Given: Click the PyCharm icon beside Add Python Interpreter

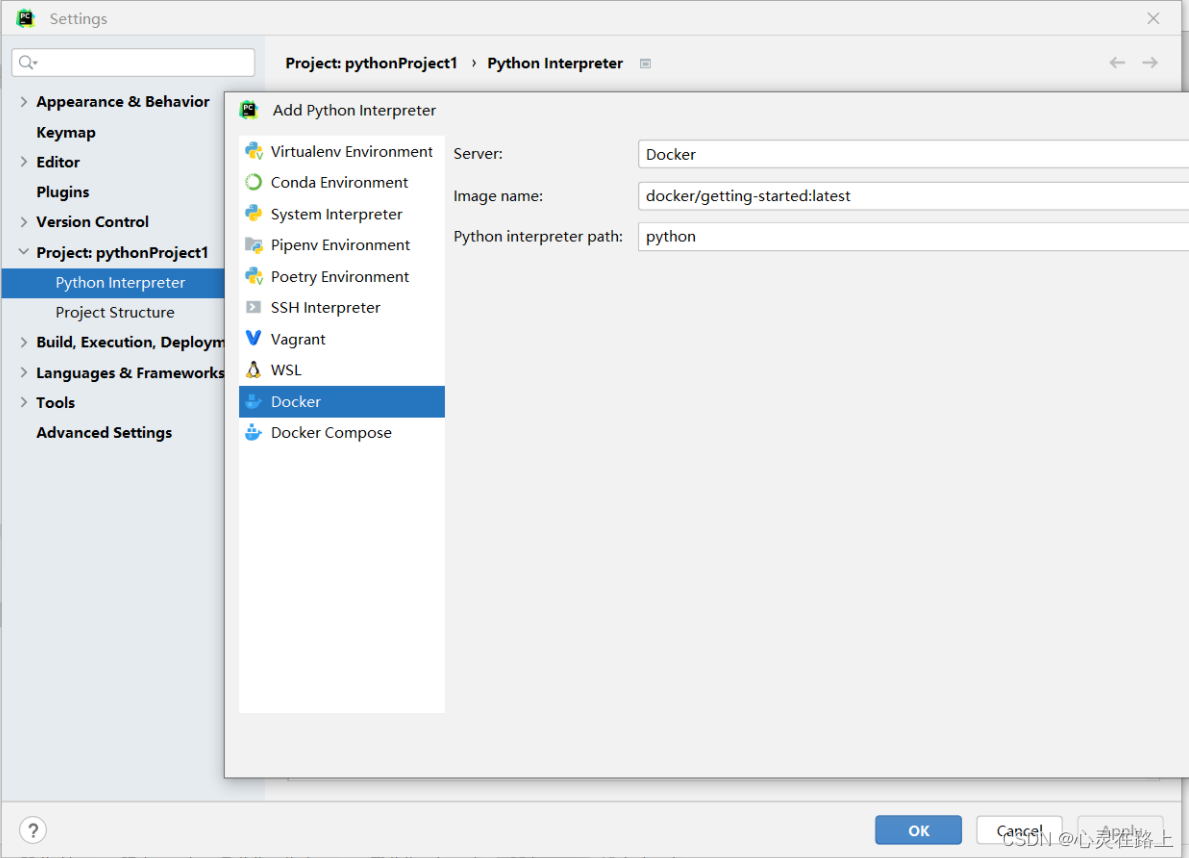Looking at the screenshot, I should tap(249, 110).
